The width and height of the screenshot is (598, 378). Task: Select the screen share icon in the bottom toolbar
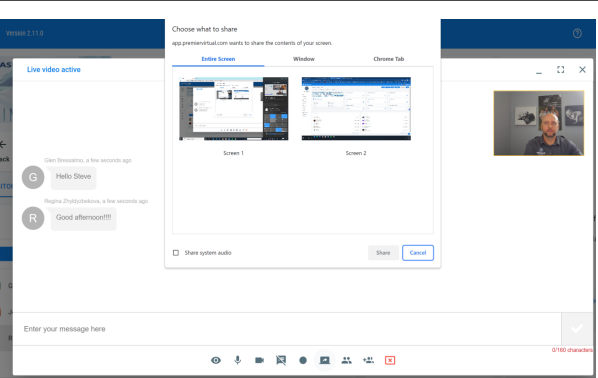[325, 360]
